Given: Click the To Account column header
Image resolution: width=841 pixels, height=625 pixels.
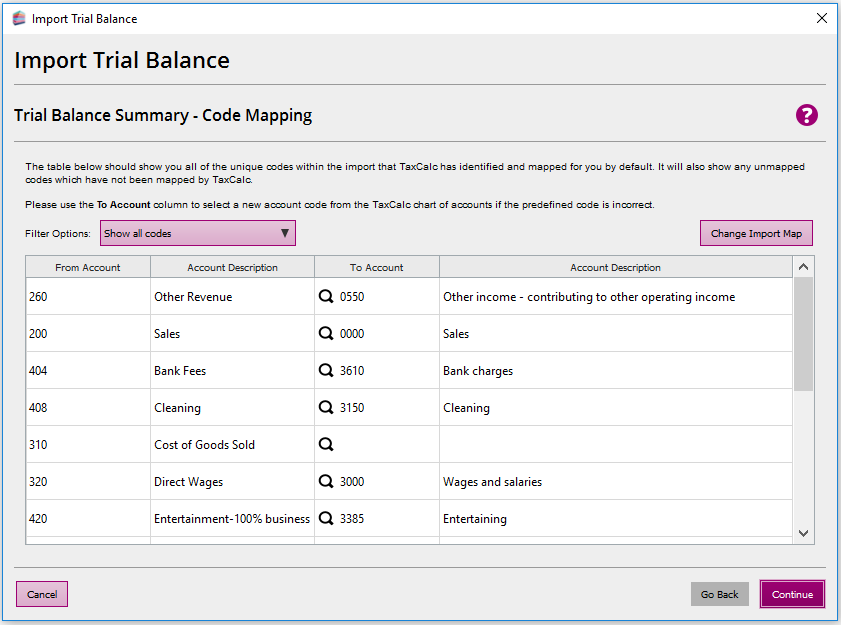Looking at the screenshot, I should click(377, 267).
